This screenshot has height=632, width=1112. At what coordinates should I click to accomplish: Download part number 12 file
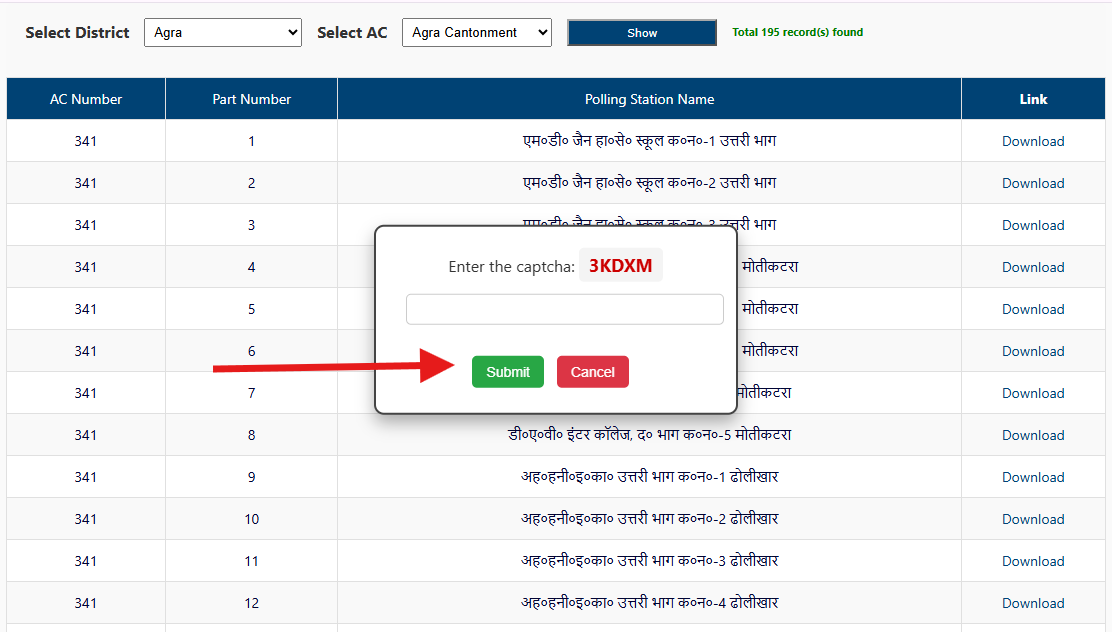pyautogui.click(x=1033, y=603)
